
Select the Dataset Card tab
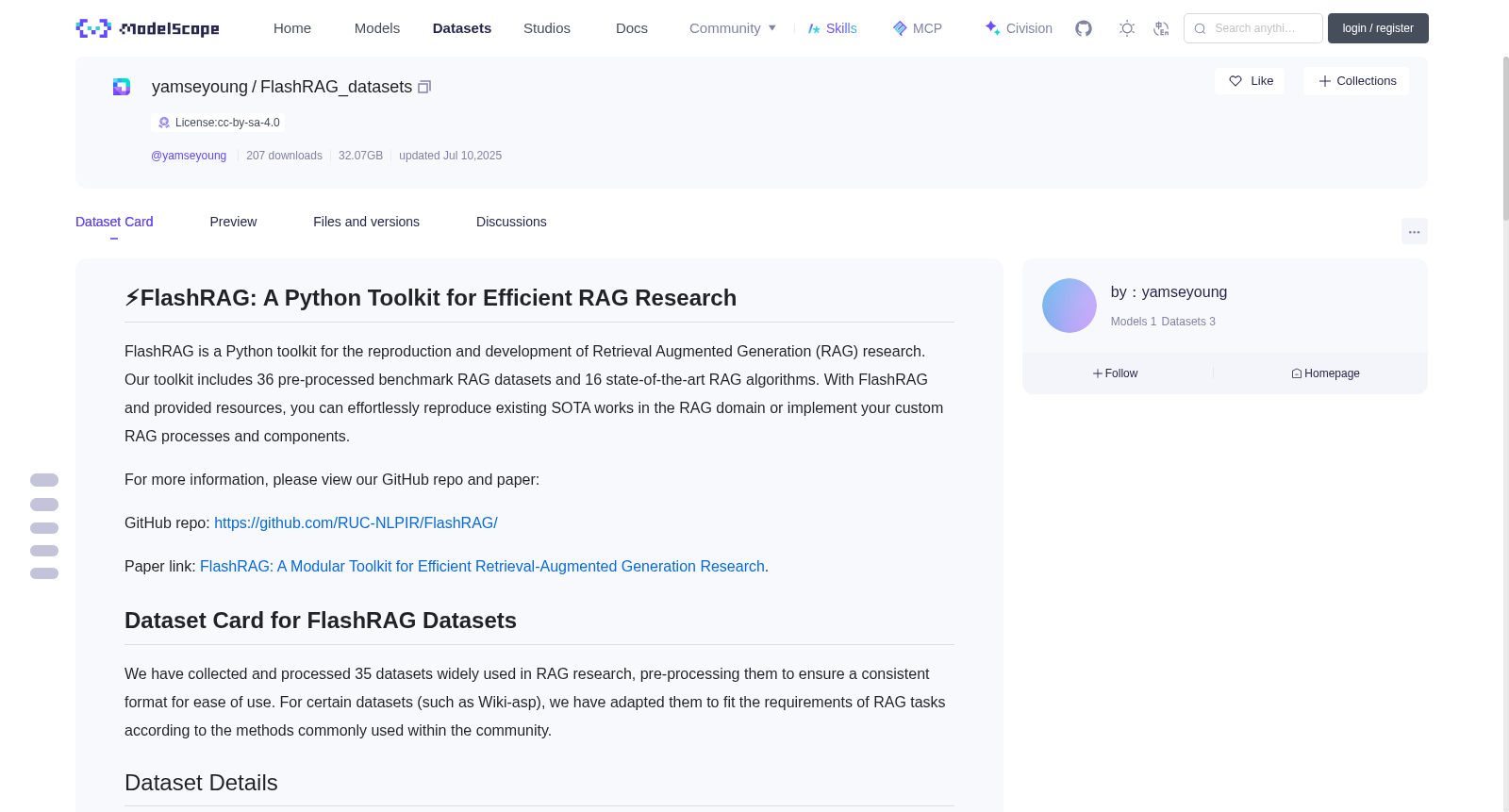114,222
